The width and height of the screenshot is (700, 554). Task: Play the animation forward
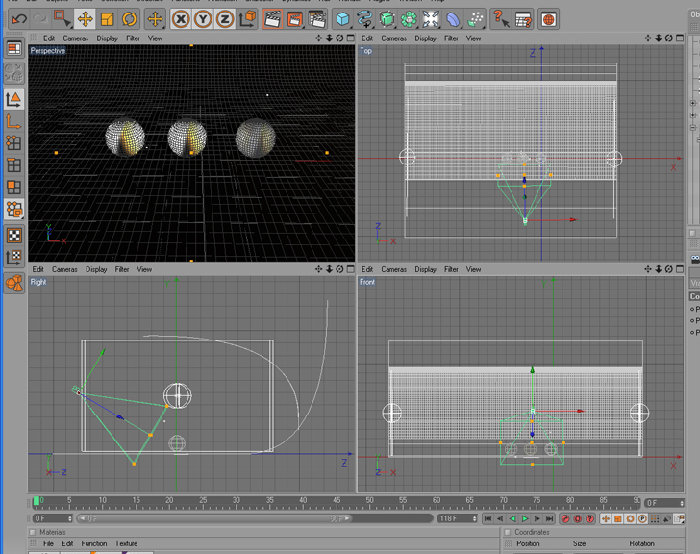click(x=525, y=518)
